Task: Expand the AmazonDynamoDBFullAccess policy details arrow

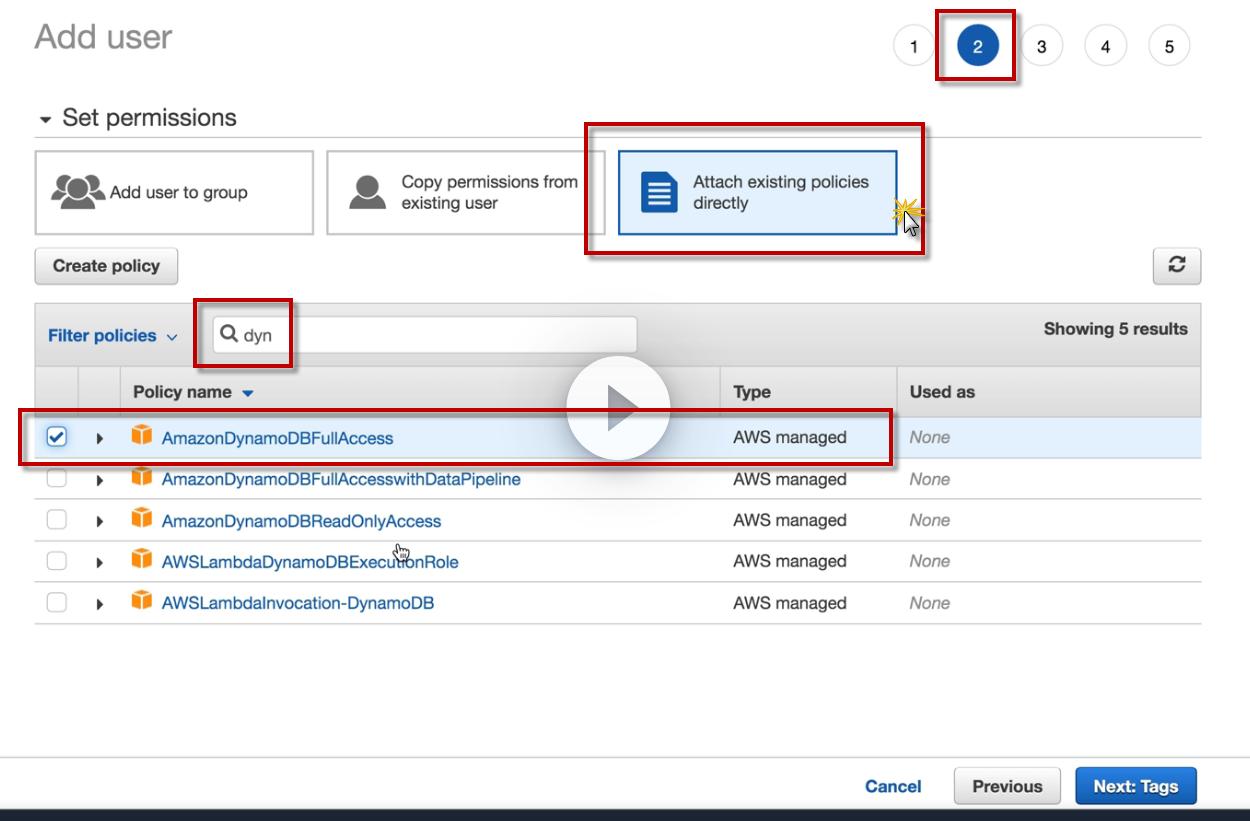Action: coord(100,438)
